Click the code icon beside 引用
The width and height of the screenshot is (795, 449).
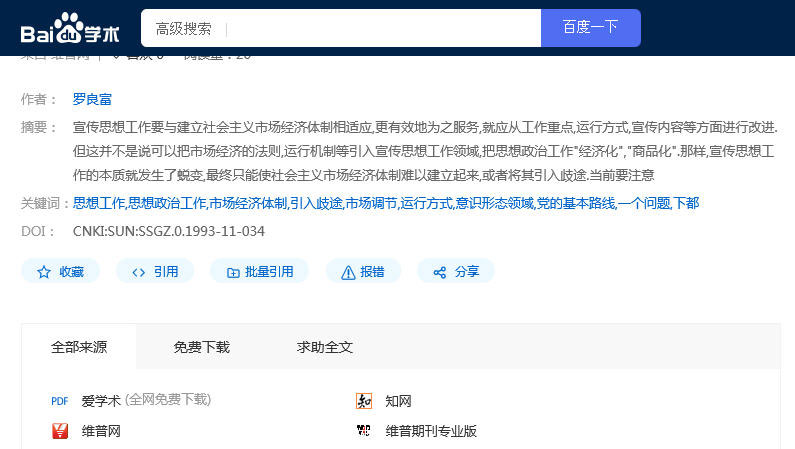pyautogui.click(x=138, y=272)
